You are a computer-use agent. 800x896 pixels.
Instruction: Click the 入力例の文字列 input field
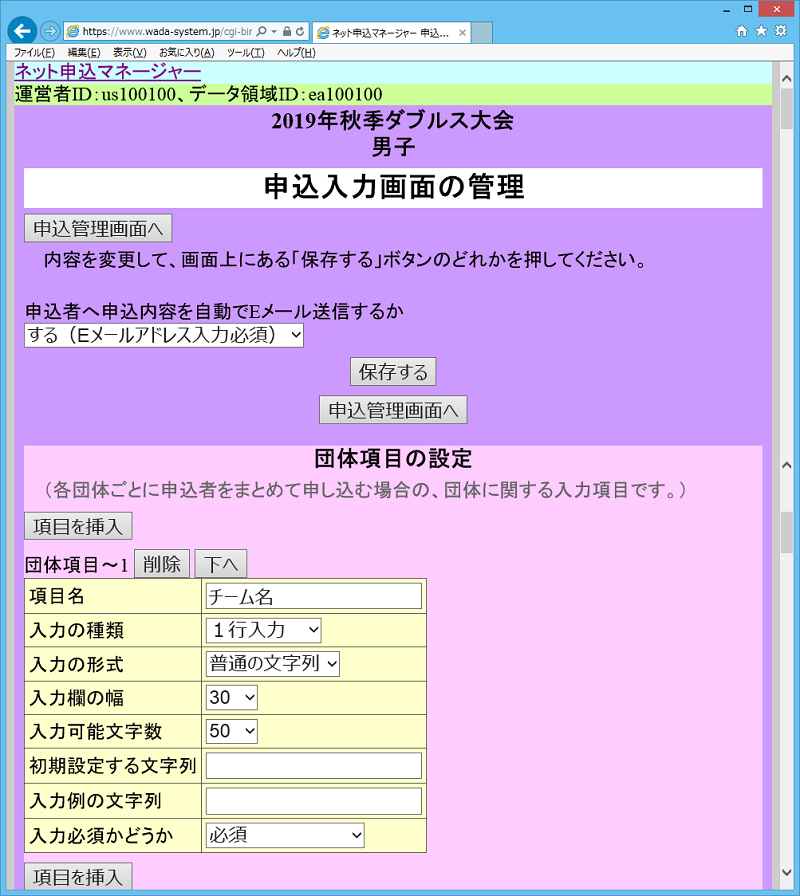click(x=314, y=801)
